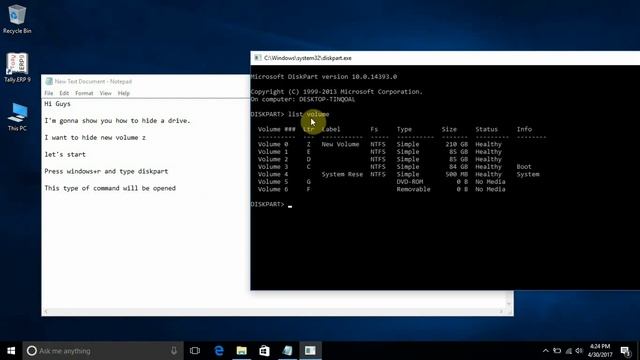
Task: Click the Volume 3 row in diskpart
Action: 395,167
